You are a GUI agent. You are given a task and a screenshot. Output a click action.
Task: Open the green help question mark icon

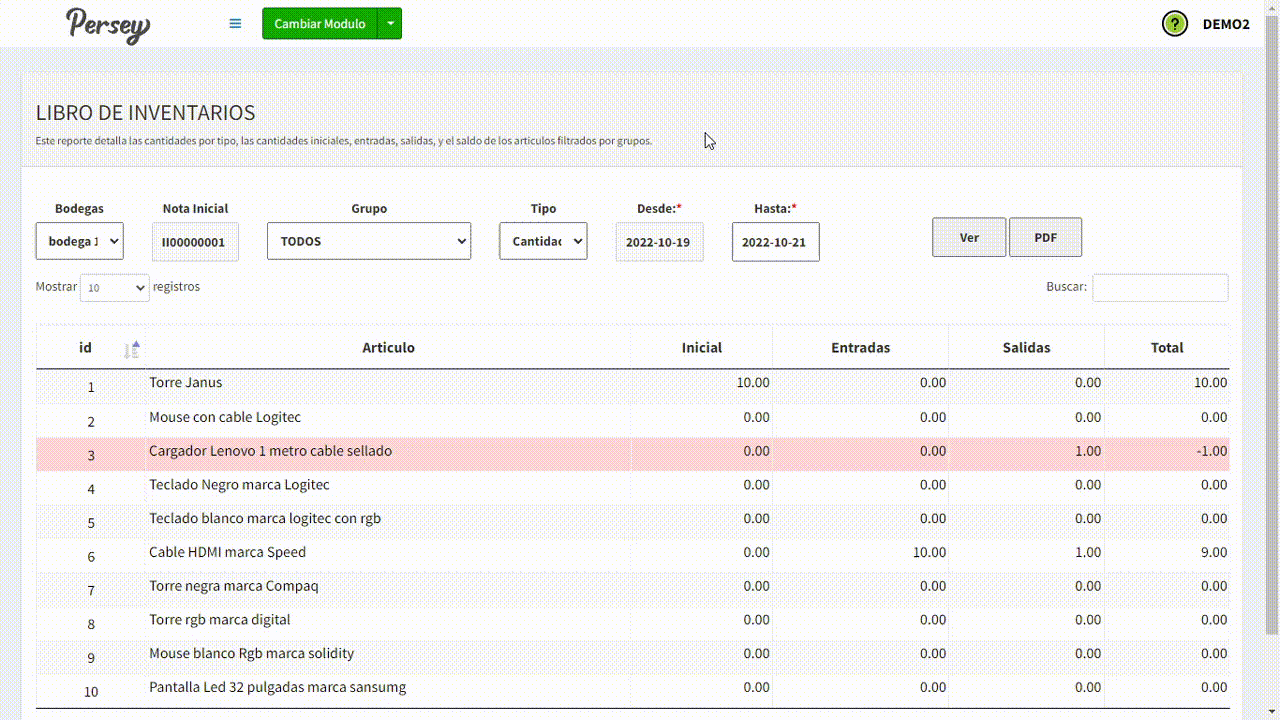pyautogui.click(x=1175, y=24)
